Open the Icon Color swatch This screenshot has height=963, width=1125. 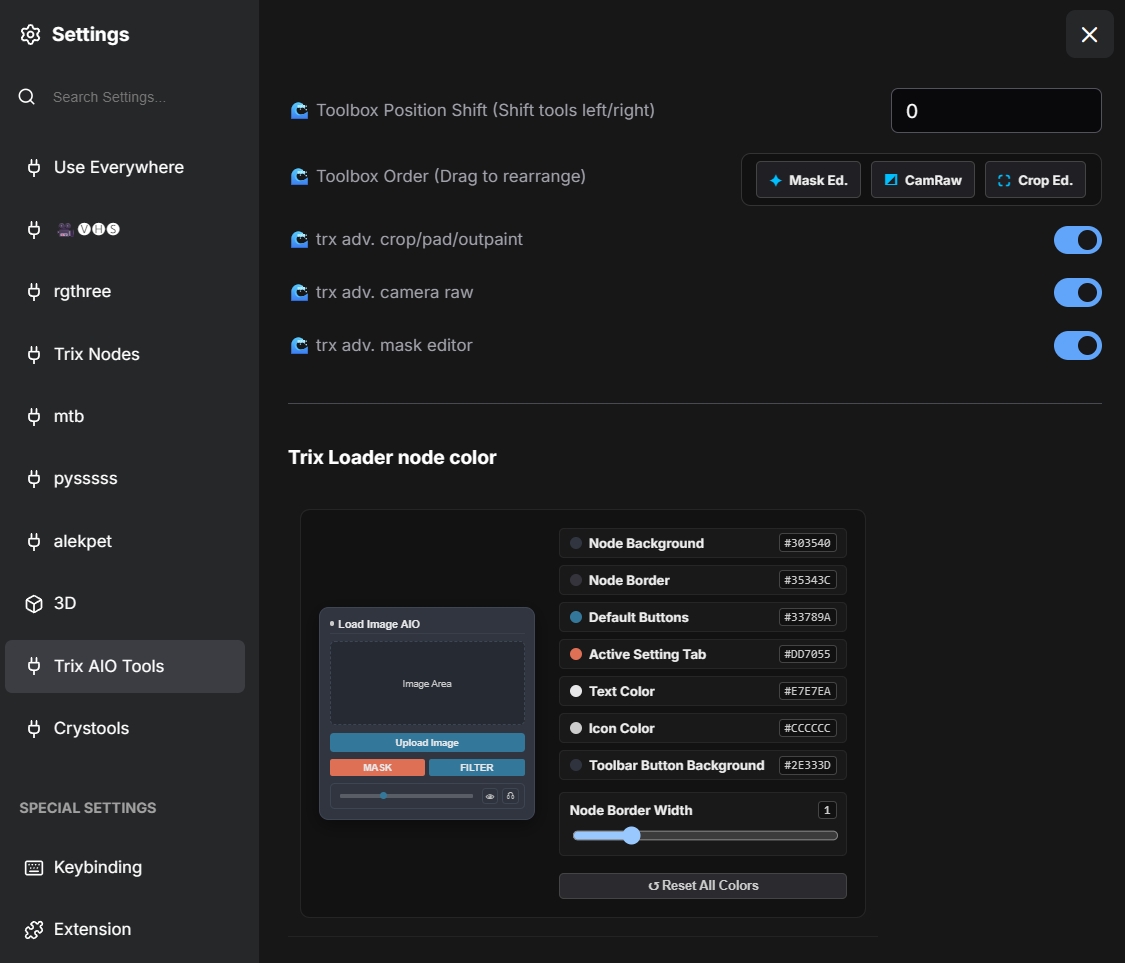pos(575,728)
